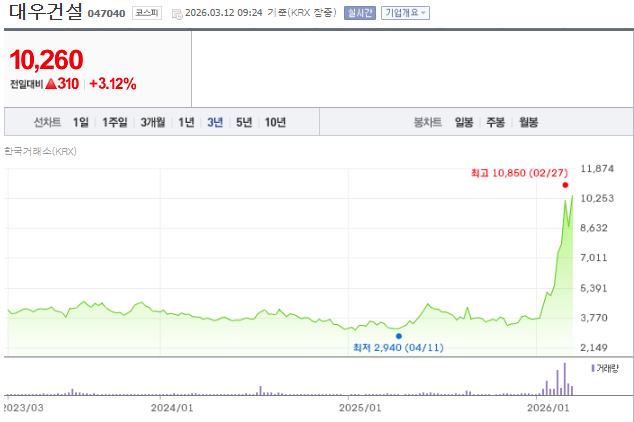
Task: Click the 한국거래소(KRX) label
Action: click(40, 151)
